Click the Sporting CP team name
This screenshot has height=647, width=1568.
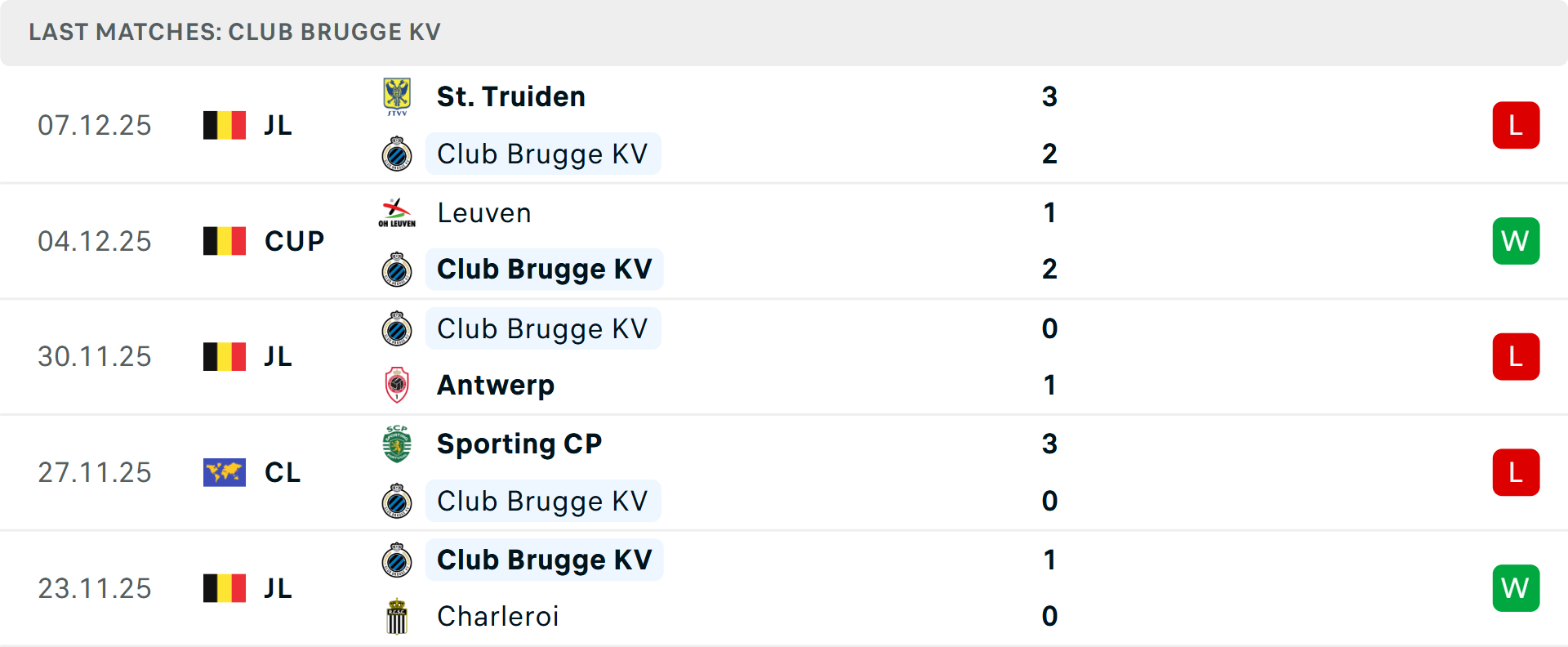point(519,444)
